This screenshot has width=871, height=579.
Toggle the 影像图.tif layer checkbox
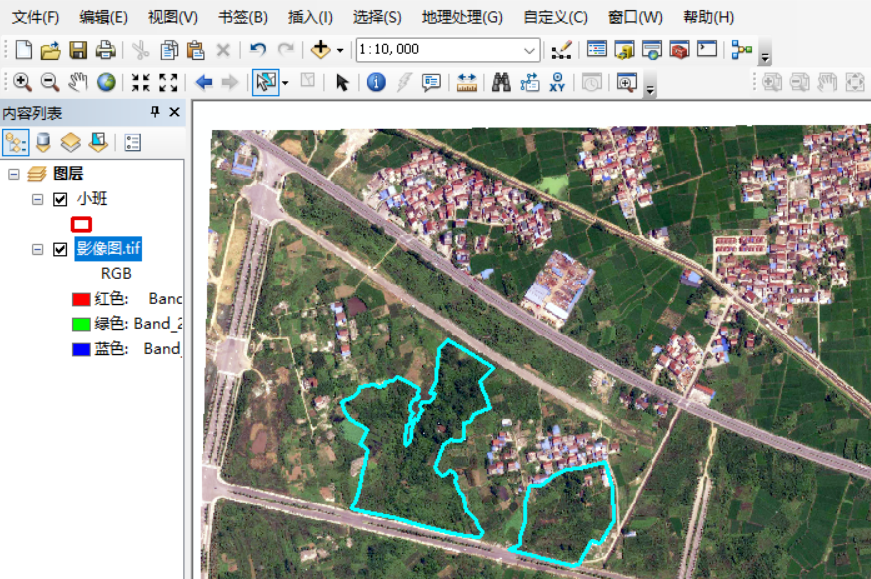click(x=60, y=249)
